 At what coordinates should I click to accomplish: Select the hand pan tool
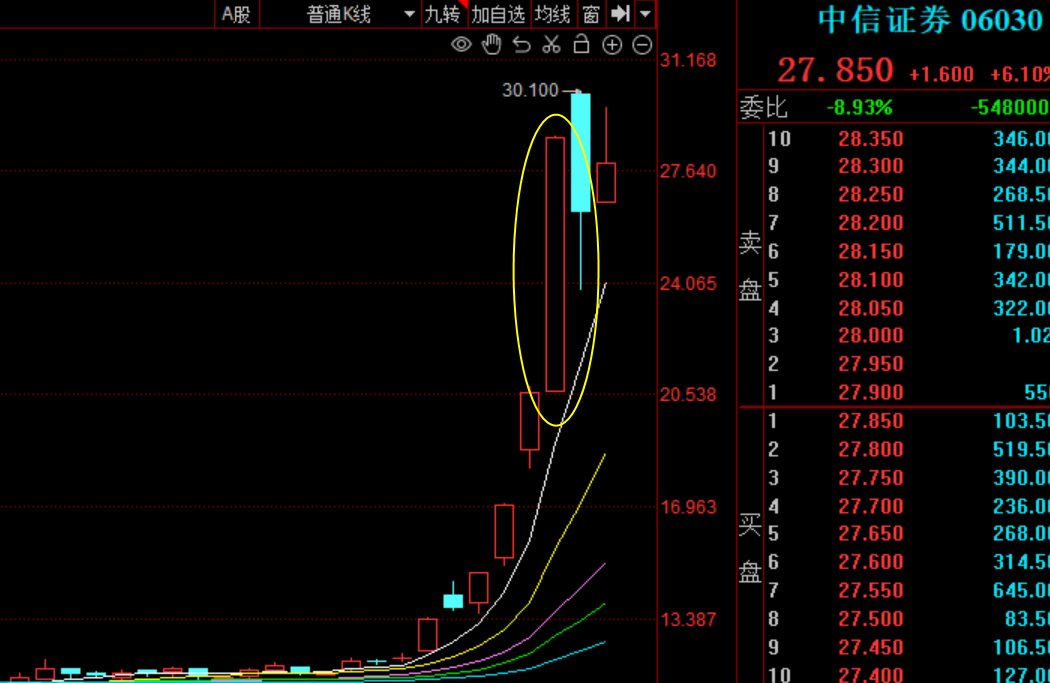tap(491, 44)
